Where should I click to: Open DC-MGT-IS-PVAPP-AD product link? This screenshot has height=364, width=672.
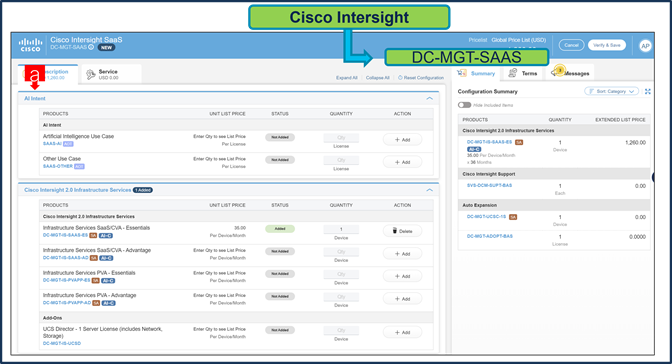click(x=67, y=303)
